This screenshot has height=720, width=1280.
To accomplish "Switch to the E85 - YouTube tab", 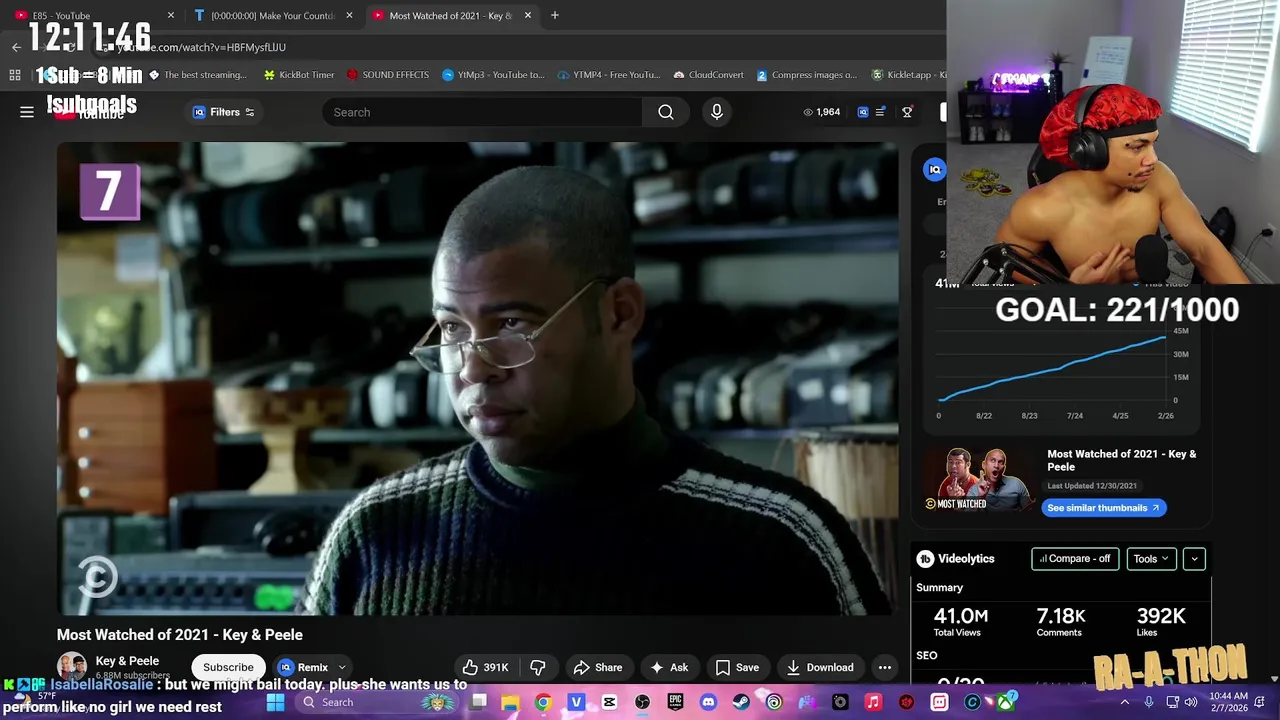I will tap(90, 15).
